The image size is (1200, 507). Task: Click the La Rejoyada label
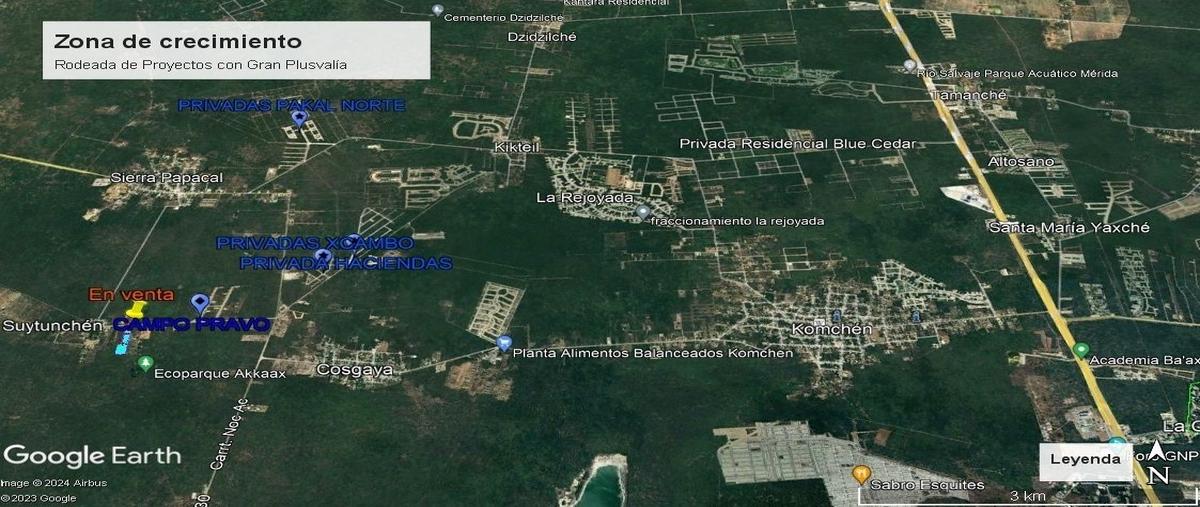[x=585, y=197]
